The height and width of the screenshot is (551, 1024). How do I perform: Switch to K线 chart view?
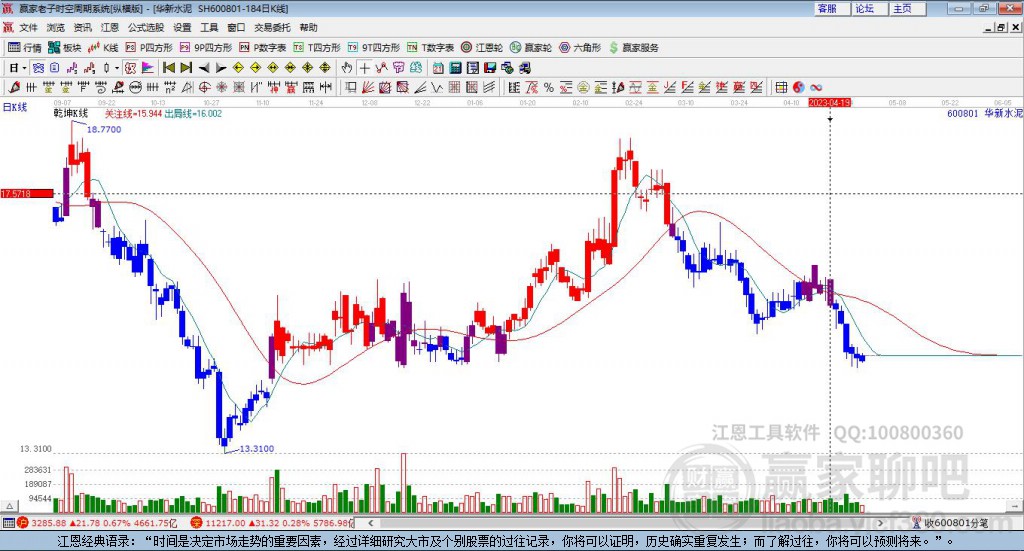pyautogui.click(x=103, y=48)
